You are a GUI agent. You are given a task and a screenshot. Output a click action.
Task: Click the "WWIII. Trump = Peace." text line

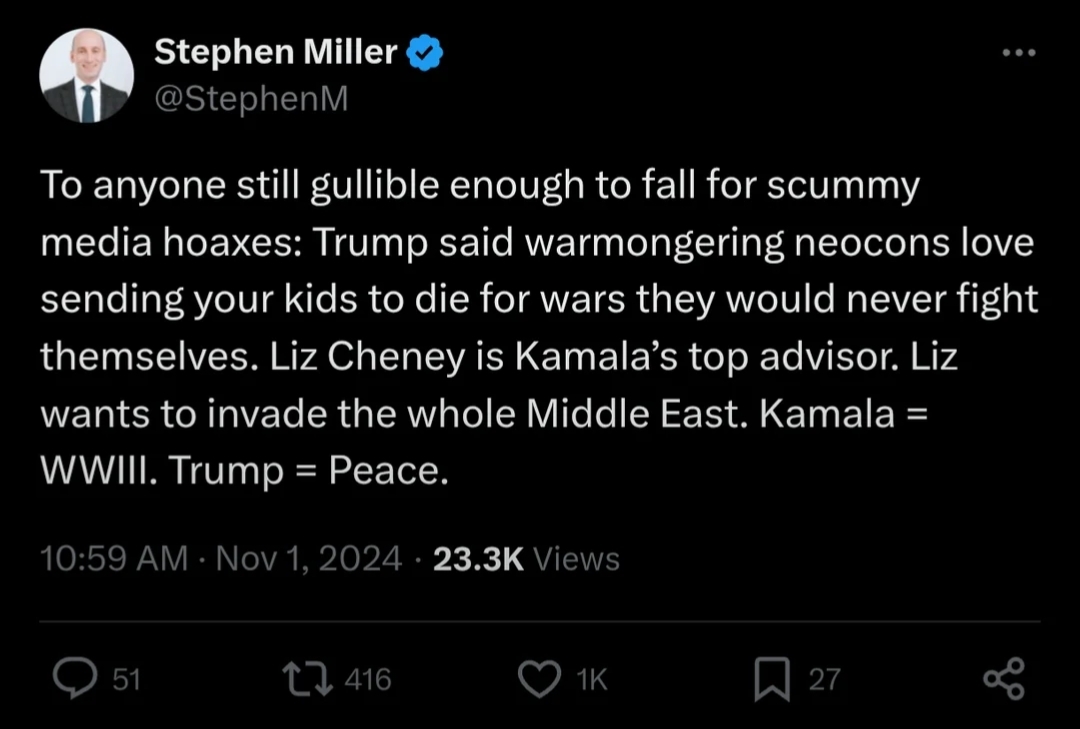click(242, 472)
